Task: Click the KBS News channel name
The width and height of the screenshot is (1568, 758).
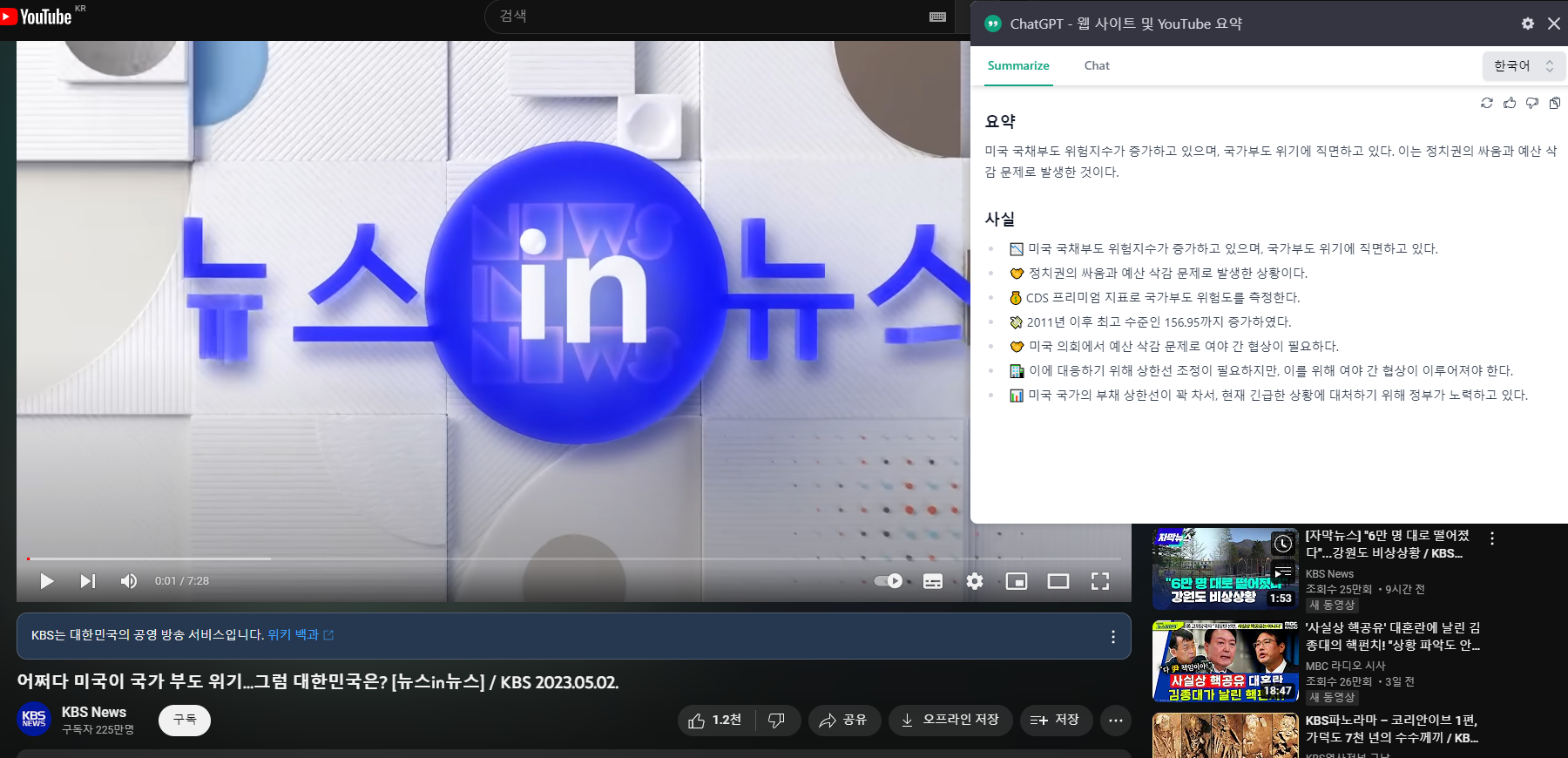Action: point(94,712)
